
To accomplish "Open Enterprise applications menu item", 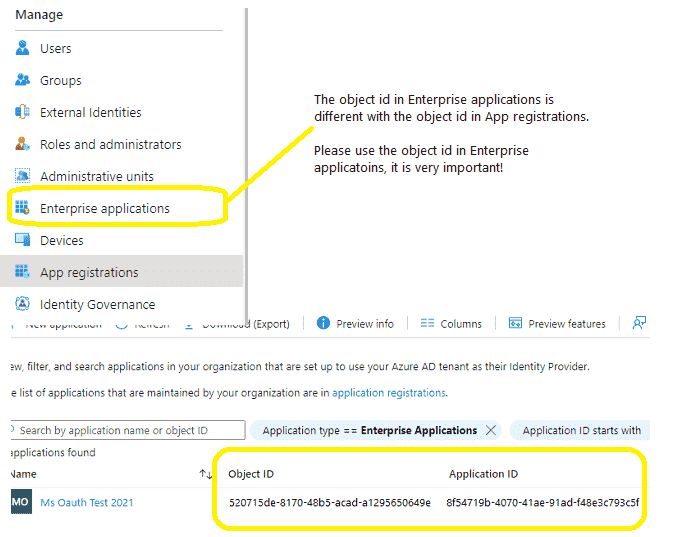I will pos(105,208).
